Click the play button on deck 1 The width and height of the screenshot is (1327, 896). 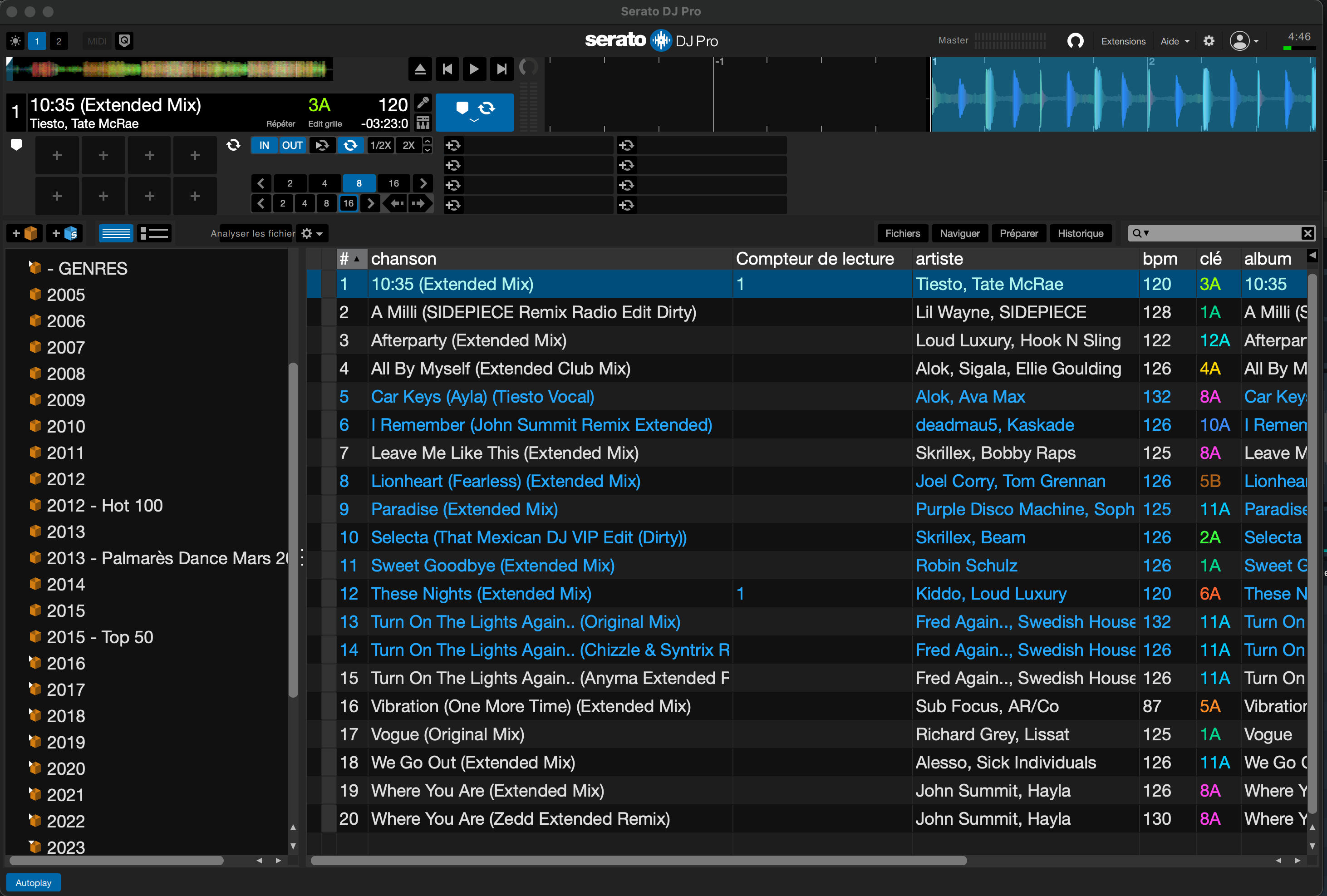(x=474, y=69)
